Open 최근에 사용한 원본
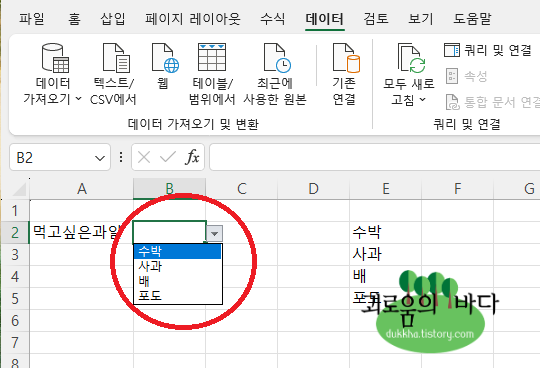540x368 pixels. coord(275,74)
